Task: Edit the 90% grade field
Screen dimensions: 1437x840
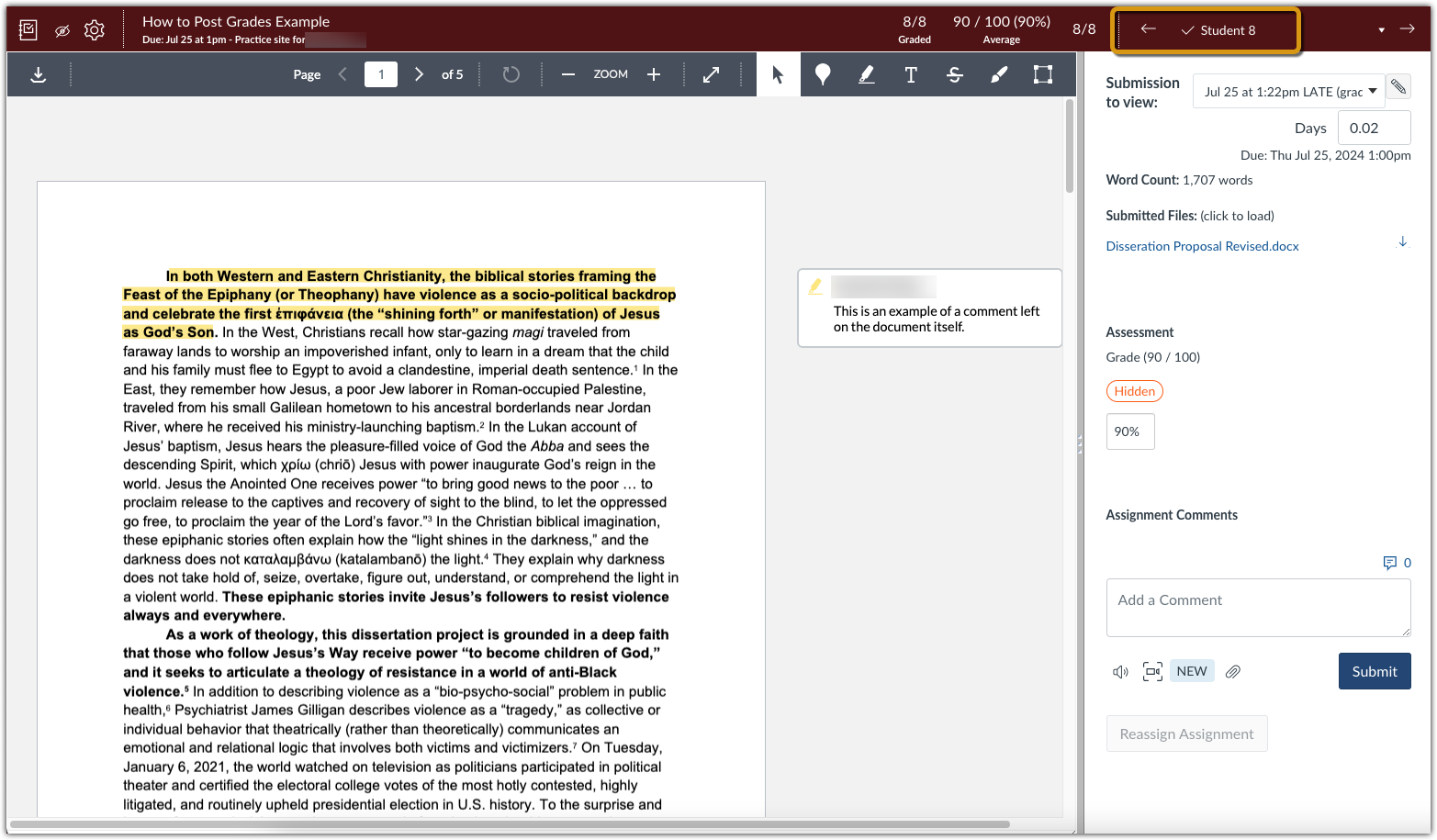Action: click(1130, 431)
